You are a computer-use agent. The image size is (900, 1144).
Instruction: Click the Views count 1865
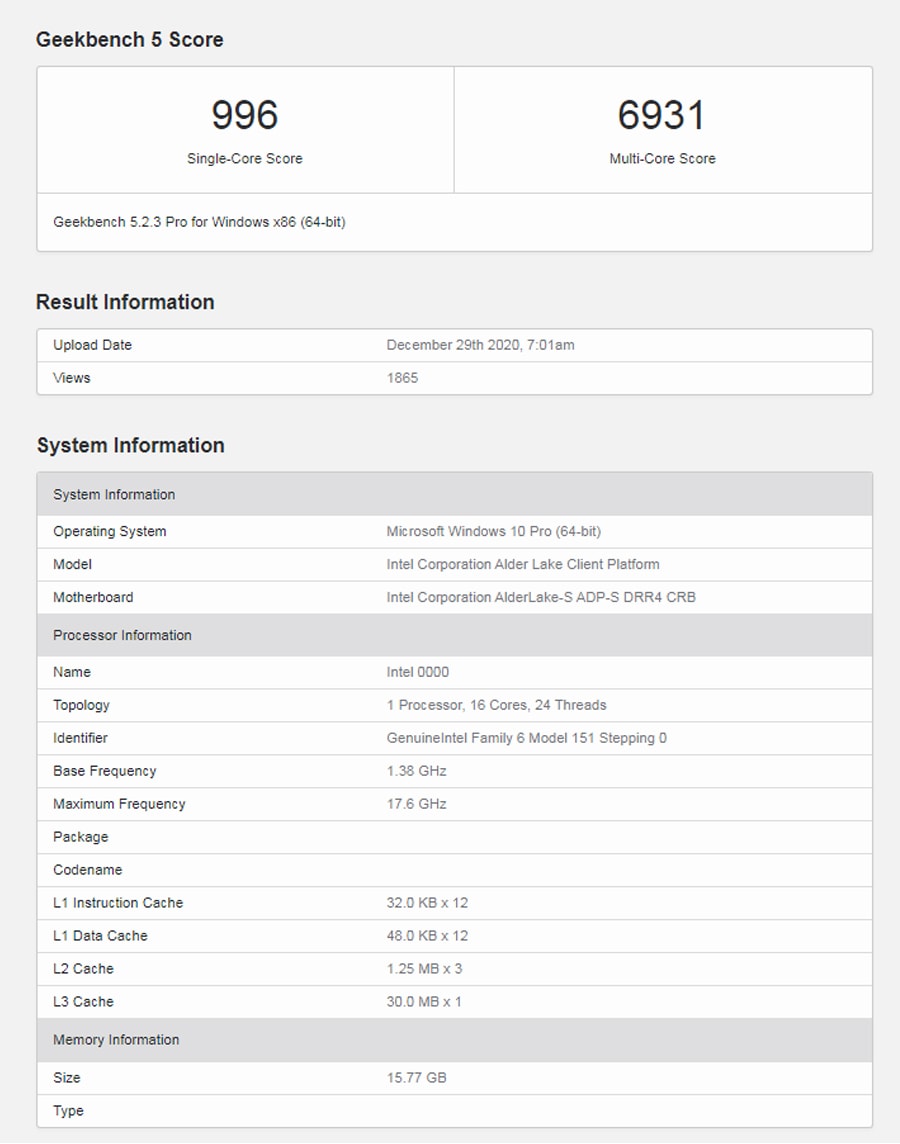pos(402,378)
